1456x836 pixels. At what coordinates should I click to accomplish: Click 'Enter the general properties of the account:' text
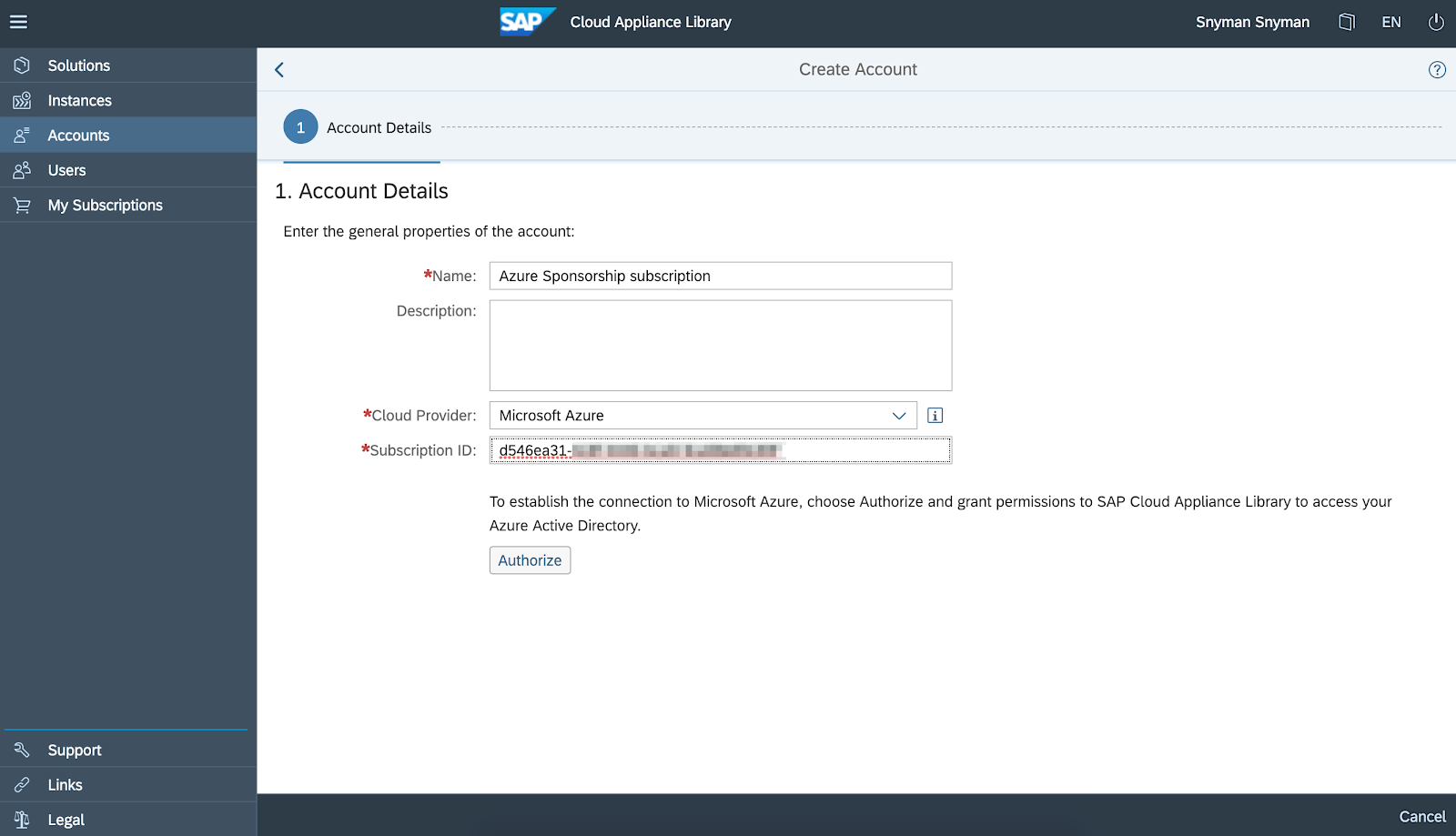(429, 232)
